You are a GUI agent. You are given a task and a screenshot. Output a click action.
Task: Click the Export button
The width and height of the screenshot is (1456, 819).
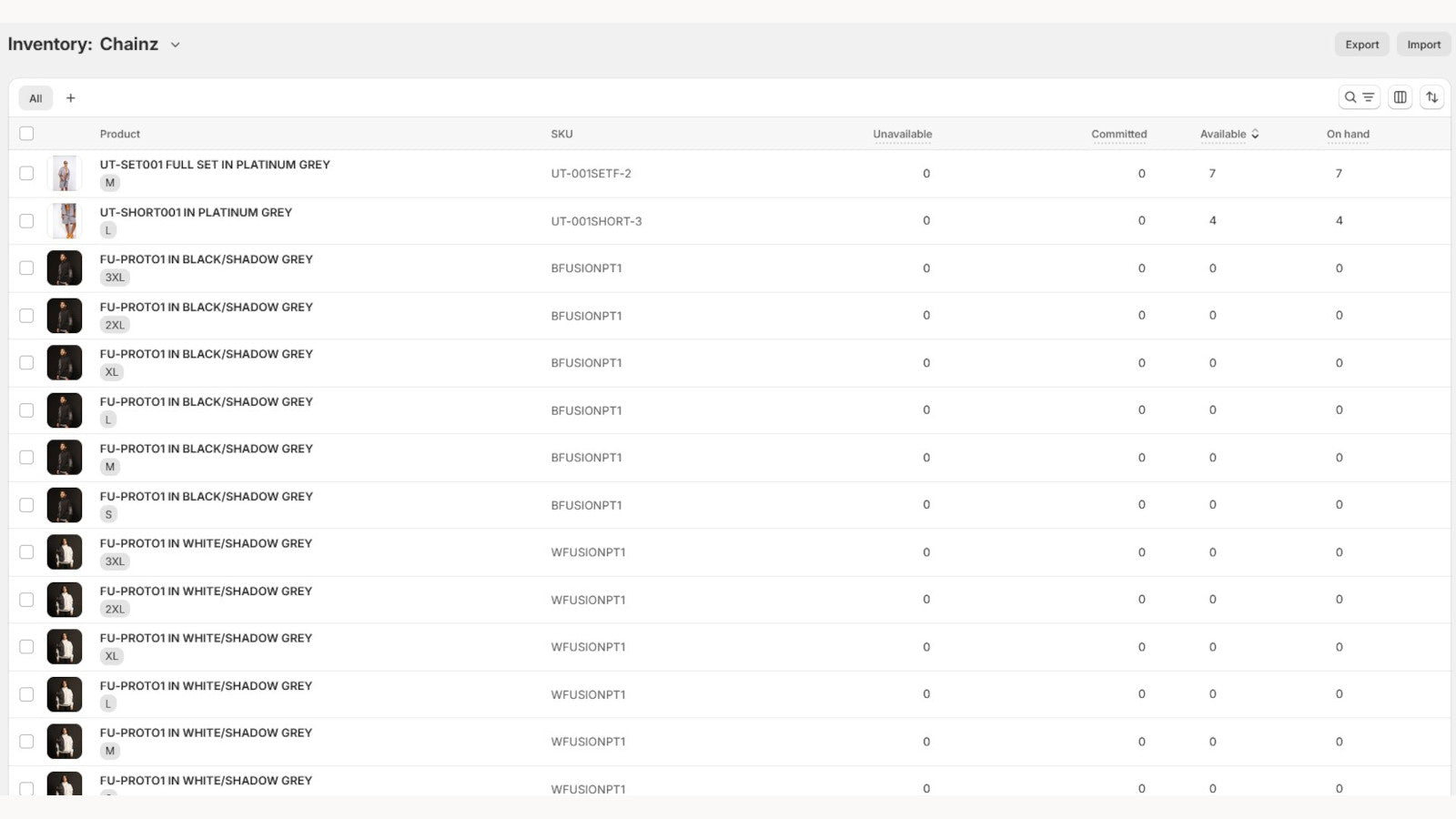[1361, 44]
